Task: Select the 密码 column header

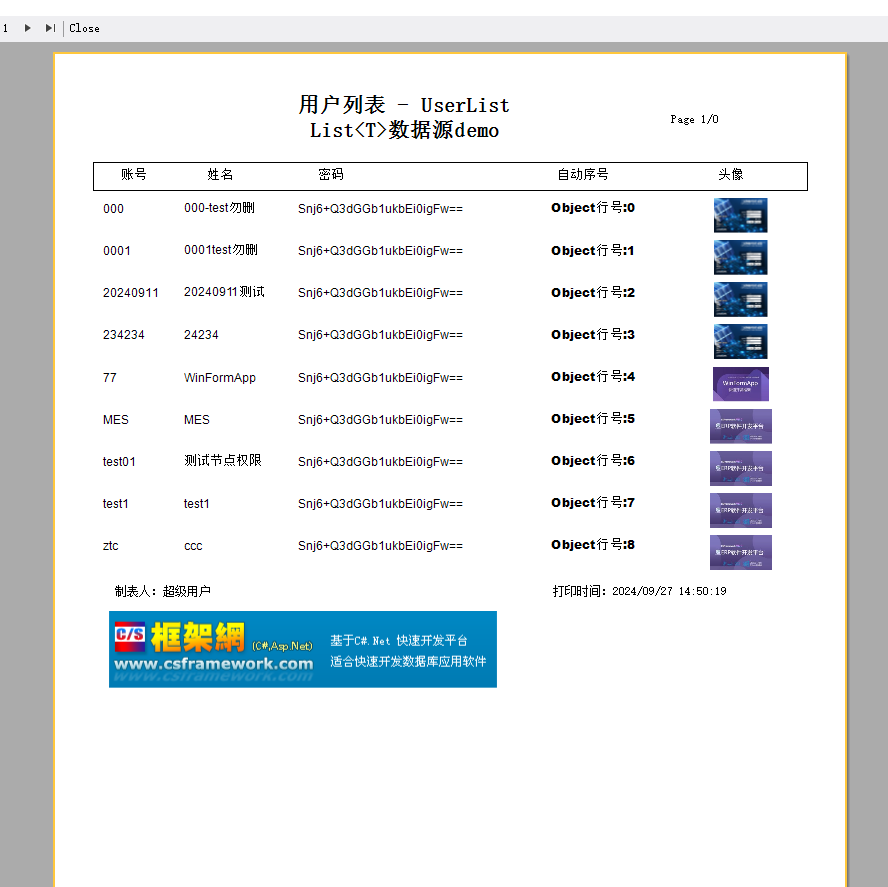Action: 331,174
